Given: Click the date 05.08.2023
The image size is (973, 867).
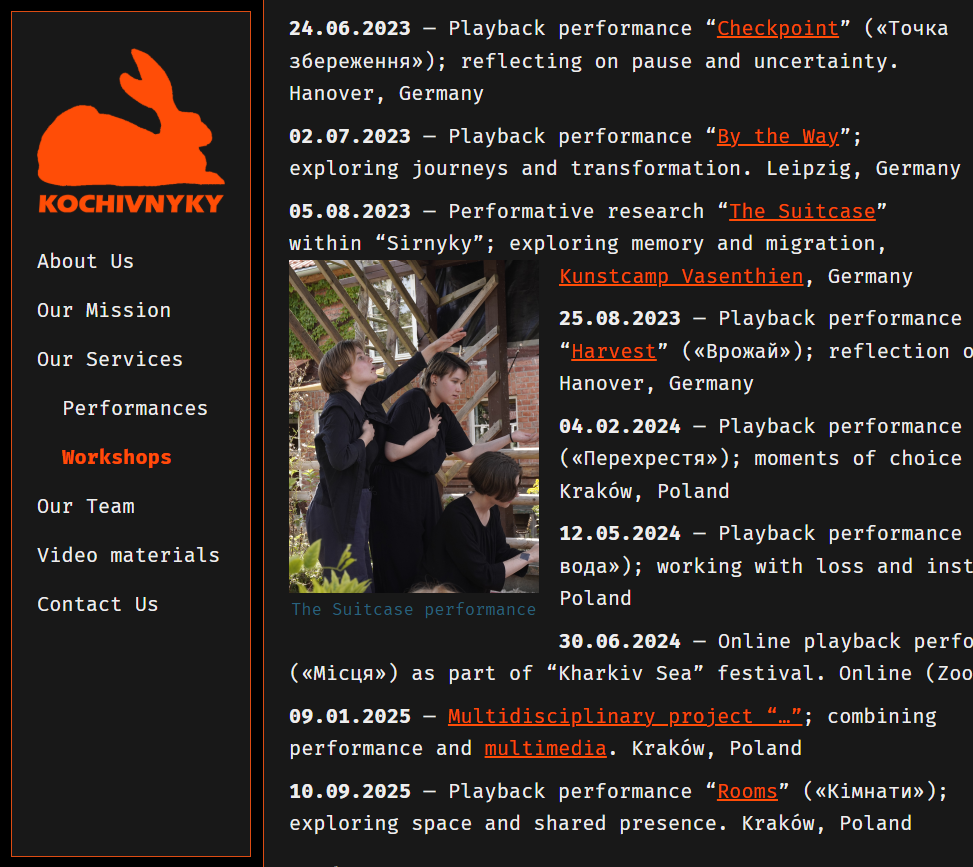Looking at the screenshot, I should [x=350, y=212].
